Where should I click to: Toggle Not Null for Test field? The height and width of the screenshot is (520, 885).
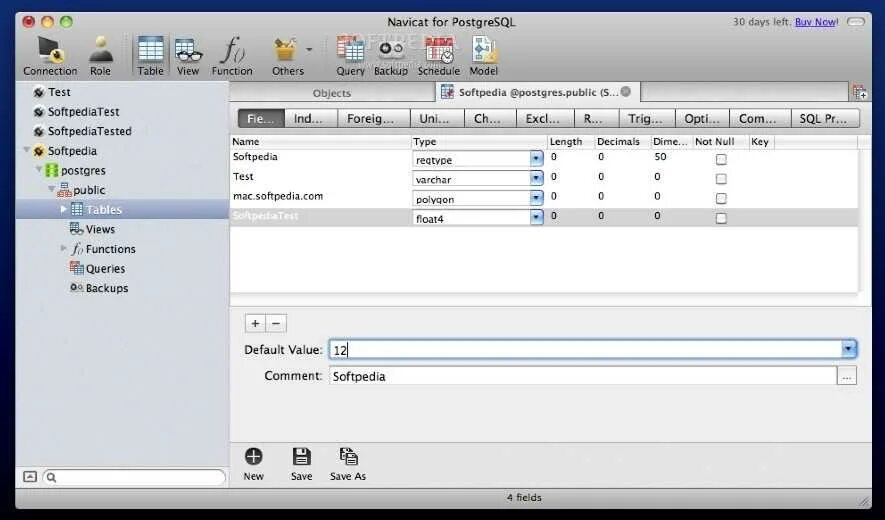coord(721,179)
